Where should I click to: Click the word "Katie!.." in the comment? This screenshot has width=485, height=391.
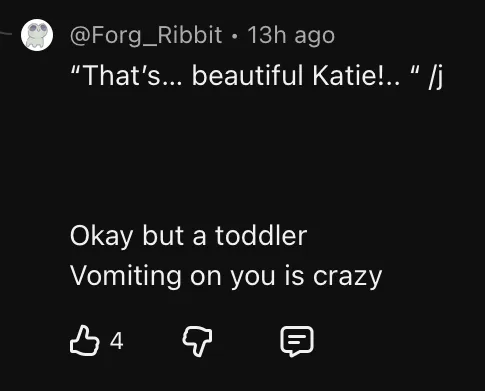point(356,75)
